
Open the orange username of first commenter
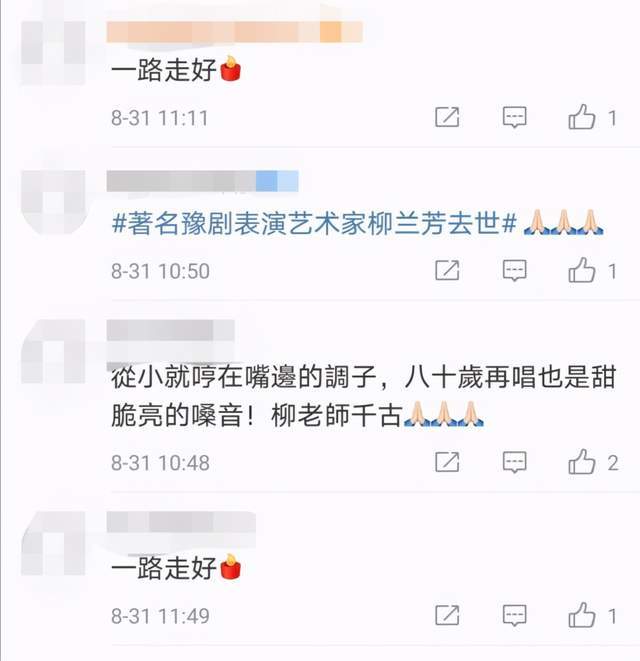234,32
